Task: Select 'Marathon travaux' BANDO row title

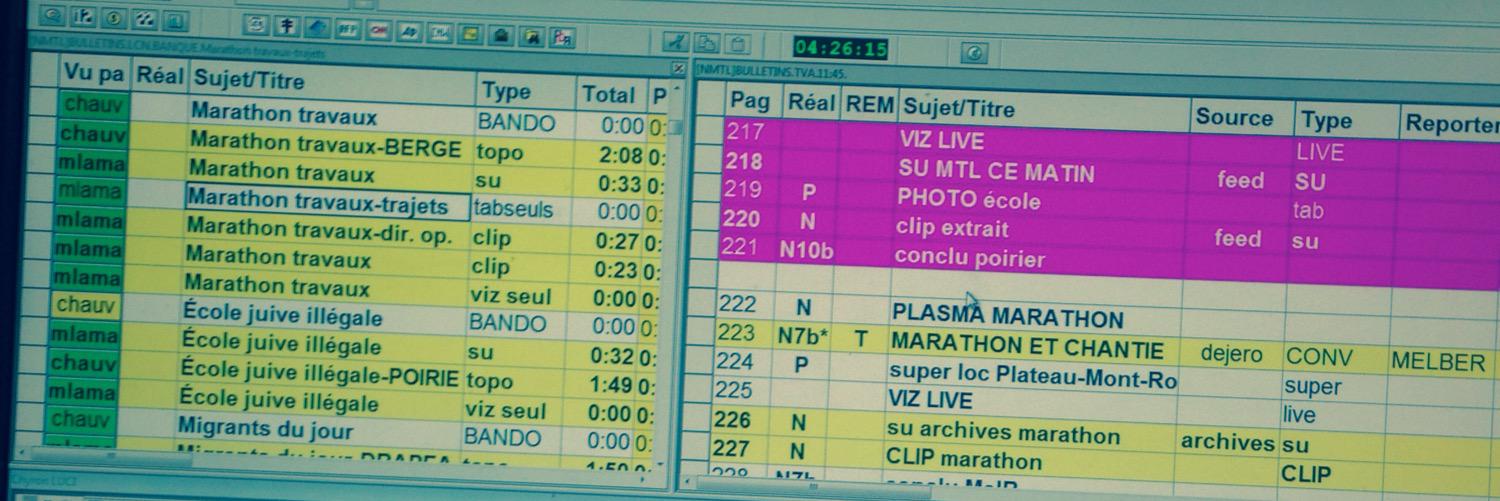Action: tap(284, 113)
